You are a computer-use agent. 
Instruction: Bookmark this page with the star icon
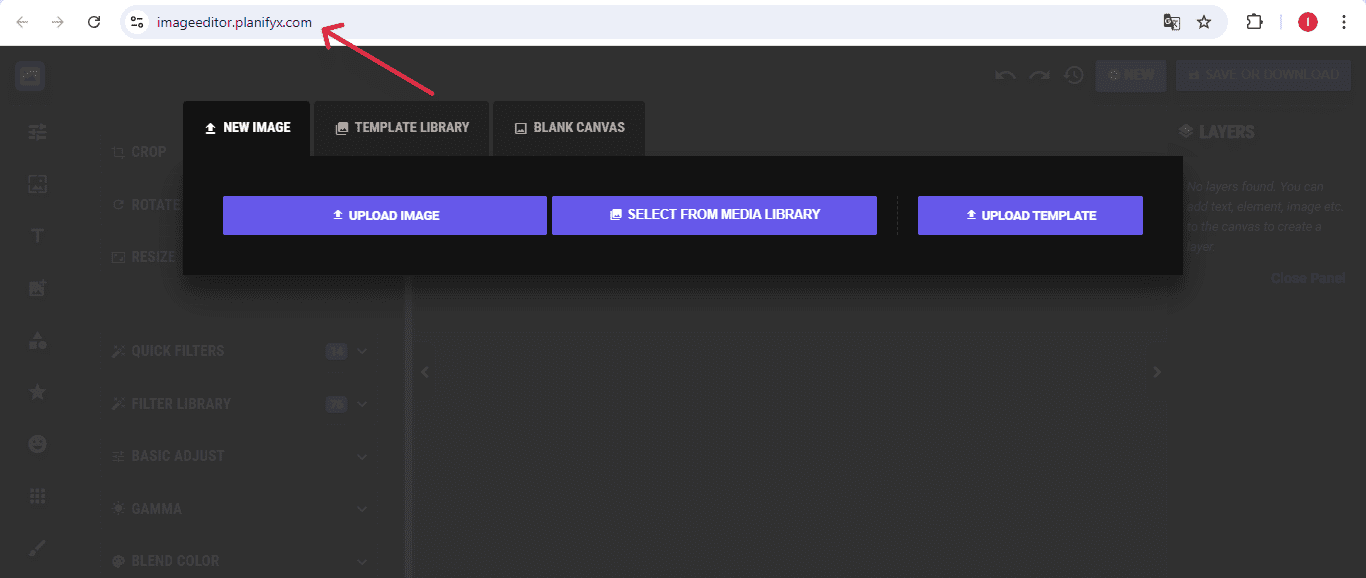coord(1204,22)
